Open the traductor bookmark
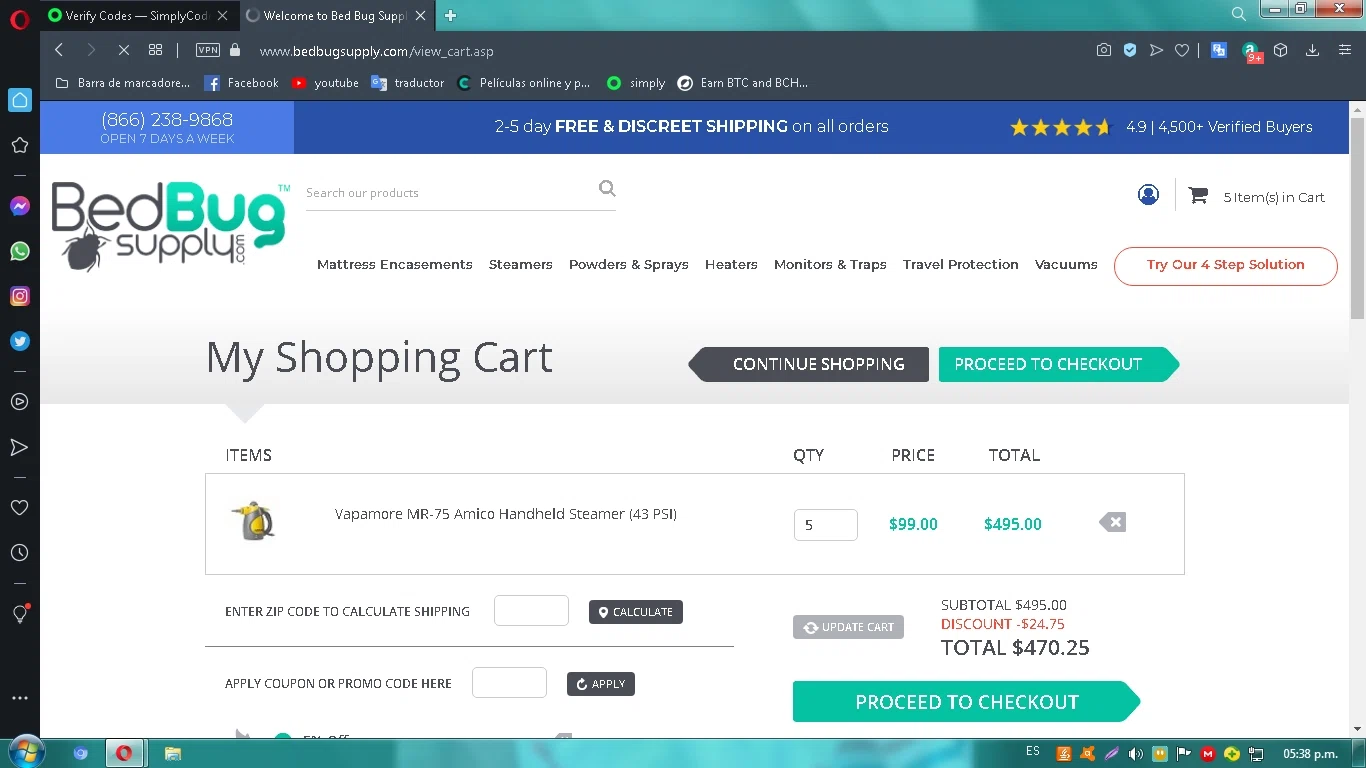1366x768 pixels. point(407,83)
